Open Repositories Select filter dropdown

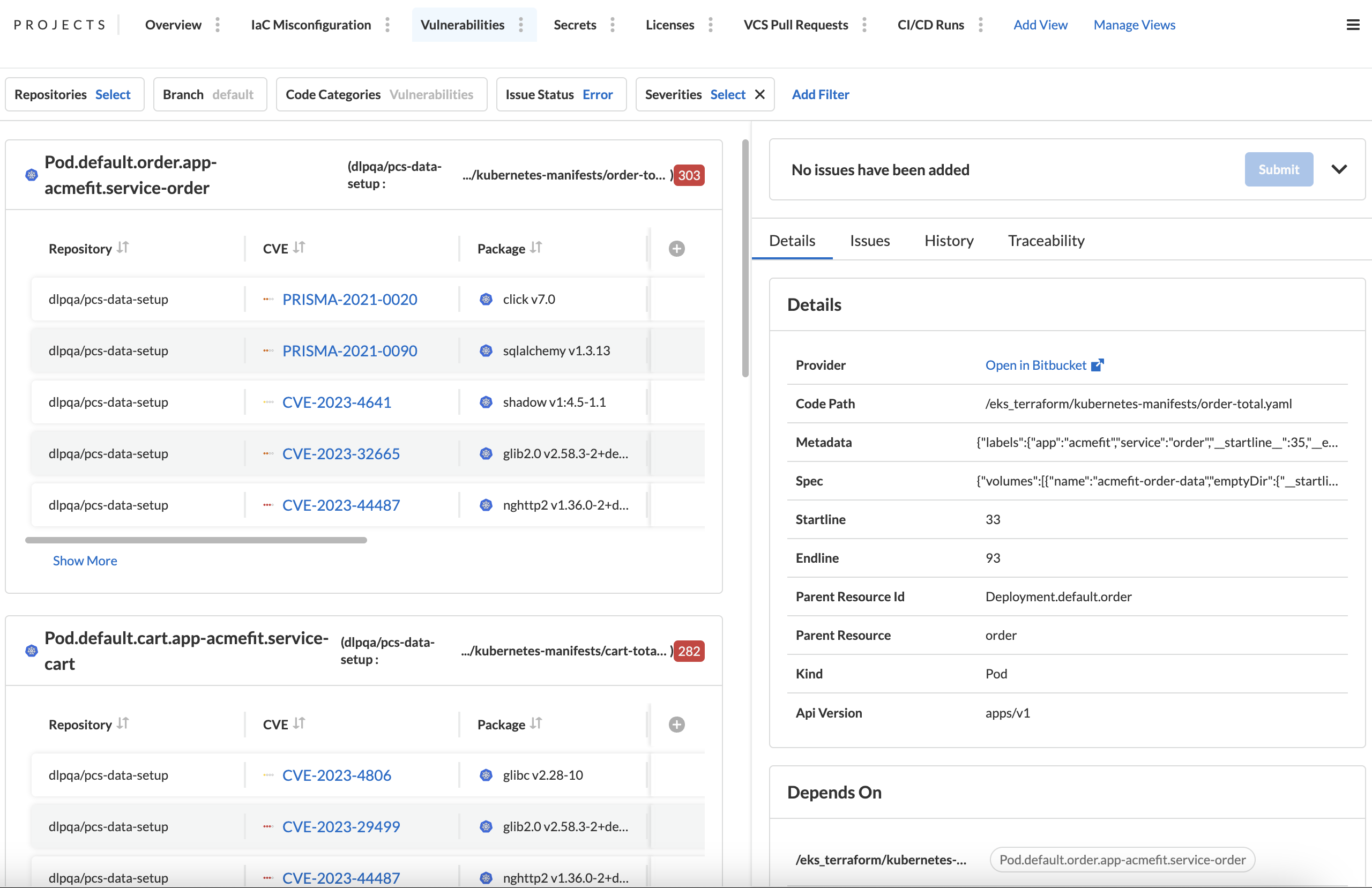(x=113, y=94)
